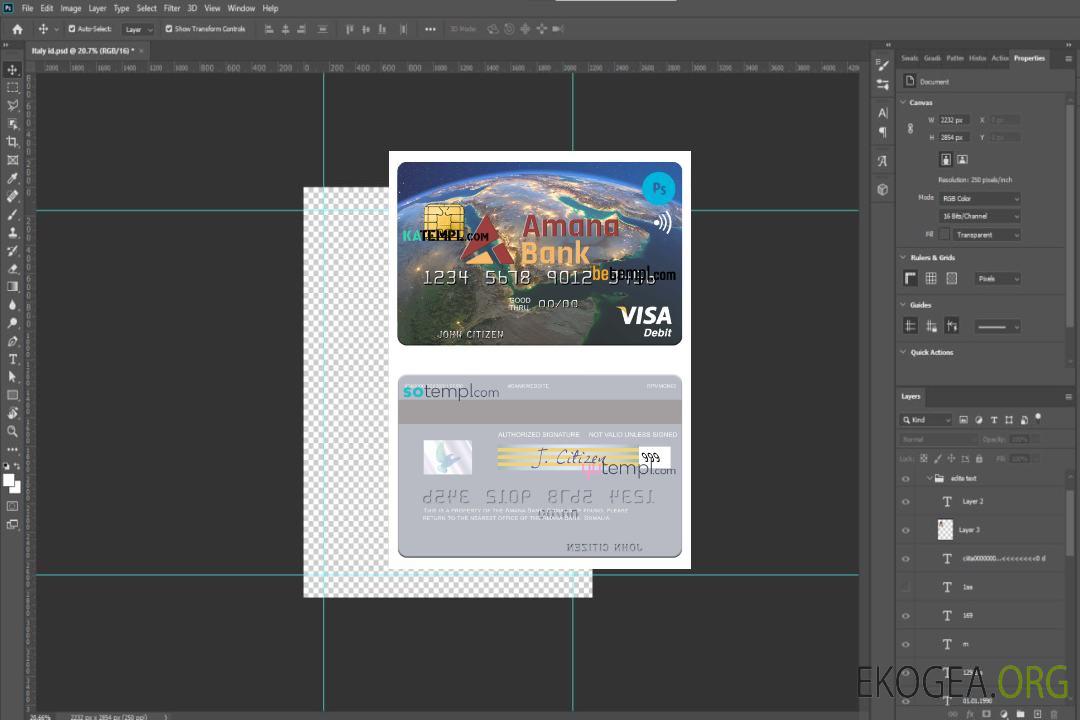Click the canvas fill color swatch
The width and height of the screenshot is (1080, 720).
pyautogui.click(x=944, y=235)
